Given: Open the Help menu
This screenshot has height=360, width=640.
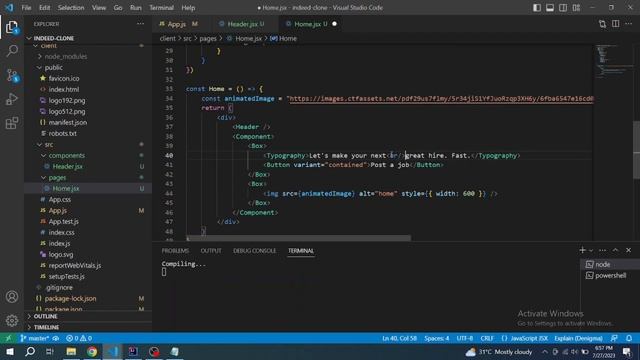Looking at the screenshot, I should (x=188, y=8).
